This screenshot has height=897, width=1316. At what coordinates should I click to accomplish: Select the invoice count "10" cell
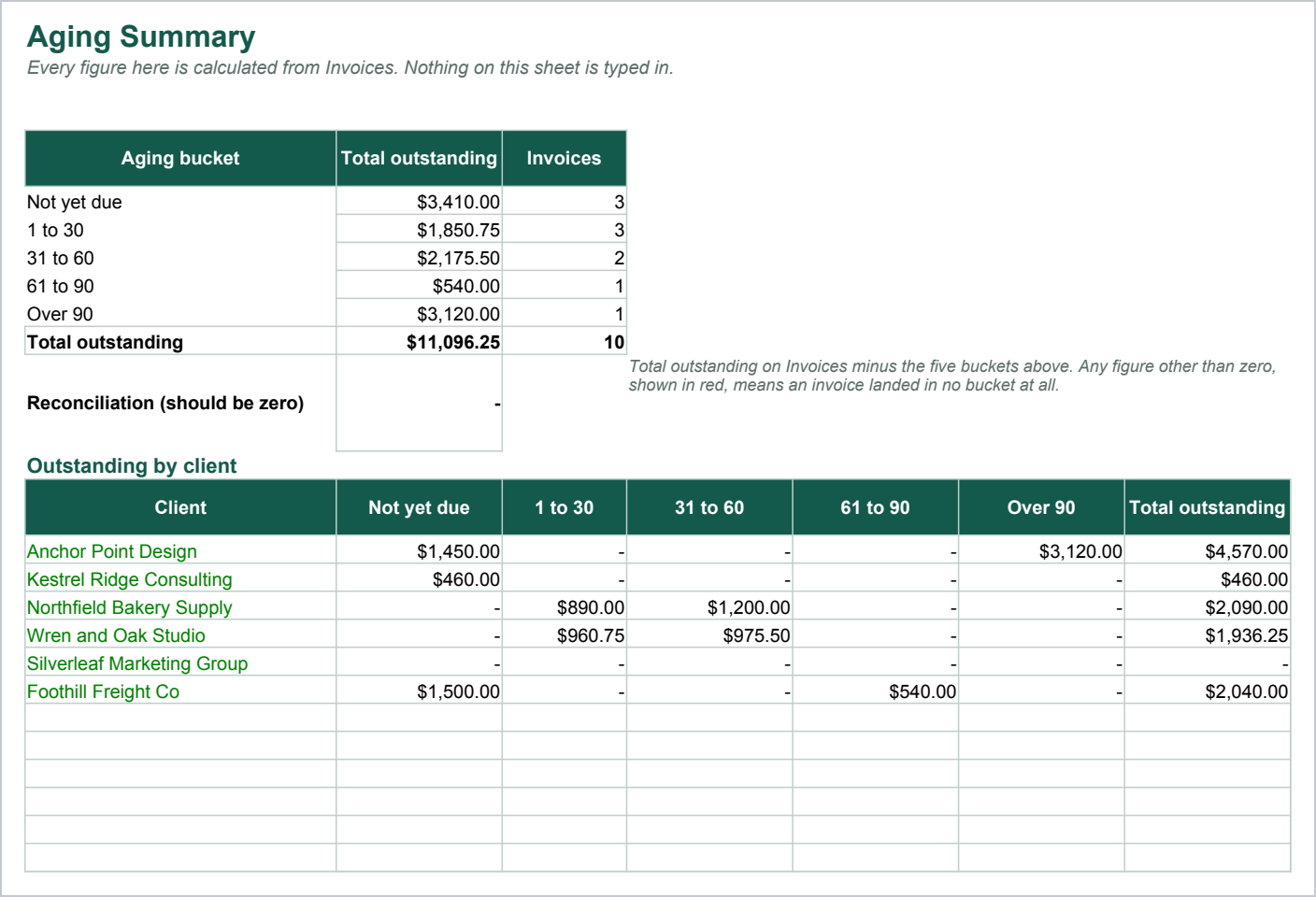[565, 342]
